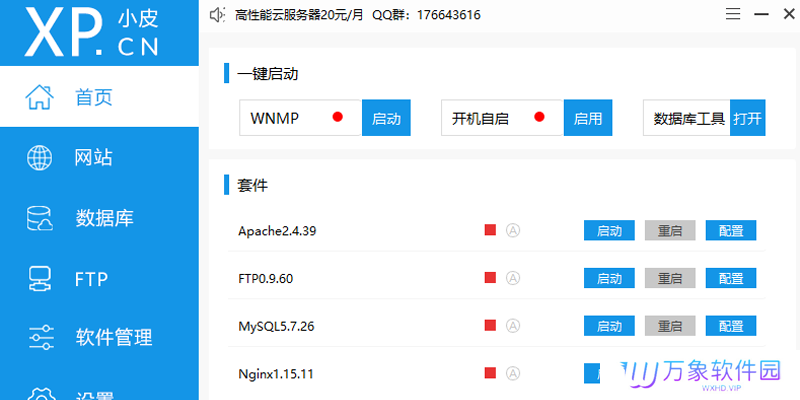Open FTP0.9.60 配置 settings
800x400 pixels.
[731, 278]
